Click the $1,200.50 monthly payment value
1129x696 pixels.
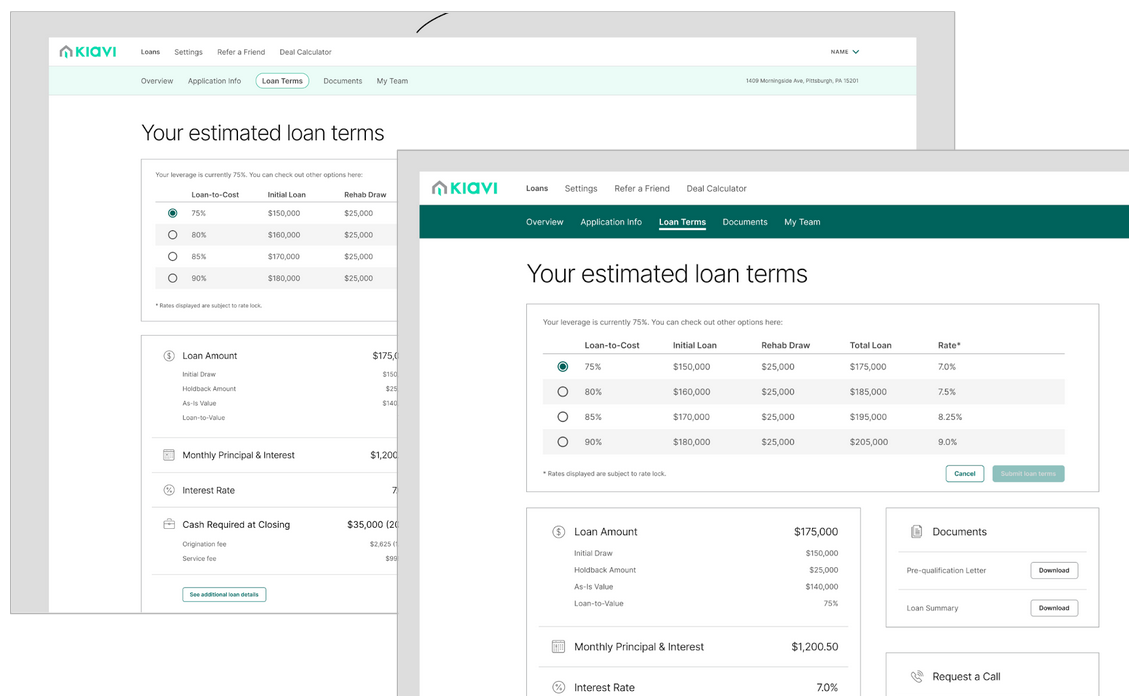coord(814,646)
